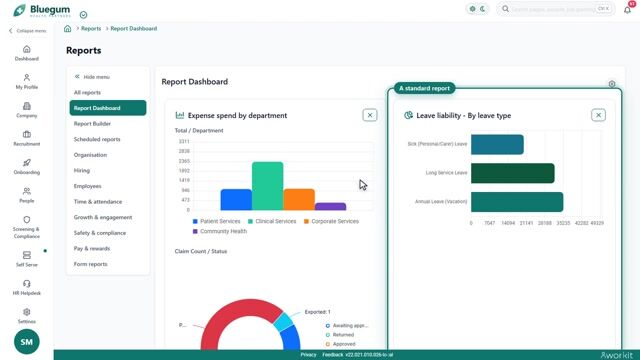The width and height of the screenshot is (640, 360).
Task: Open Form reports
Action: (x=108, y=264)
